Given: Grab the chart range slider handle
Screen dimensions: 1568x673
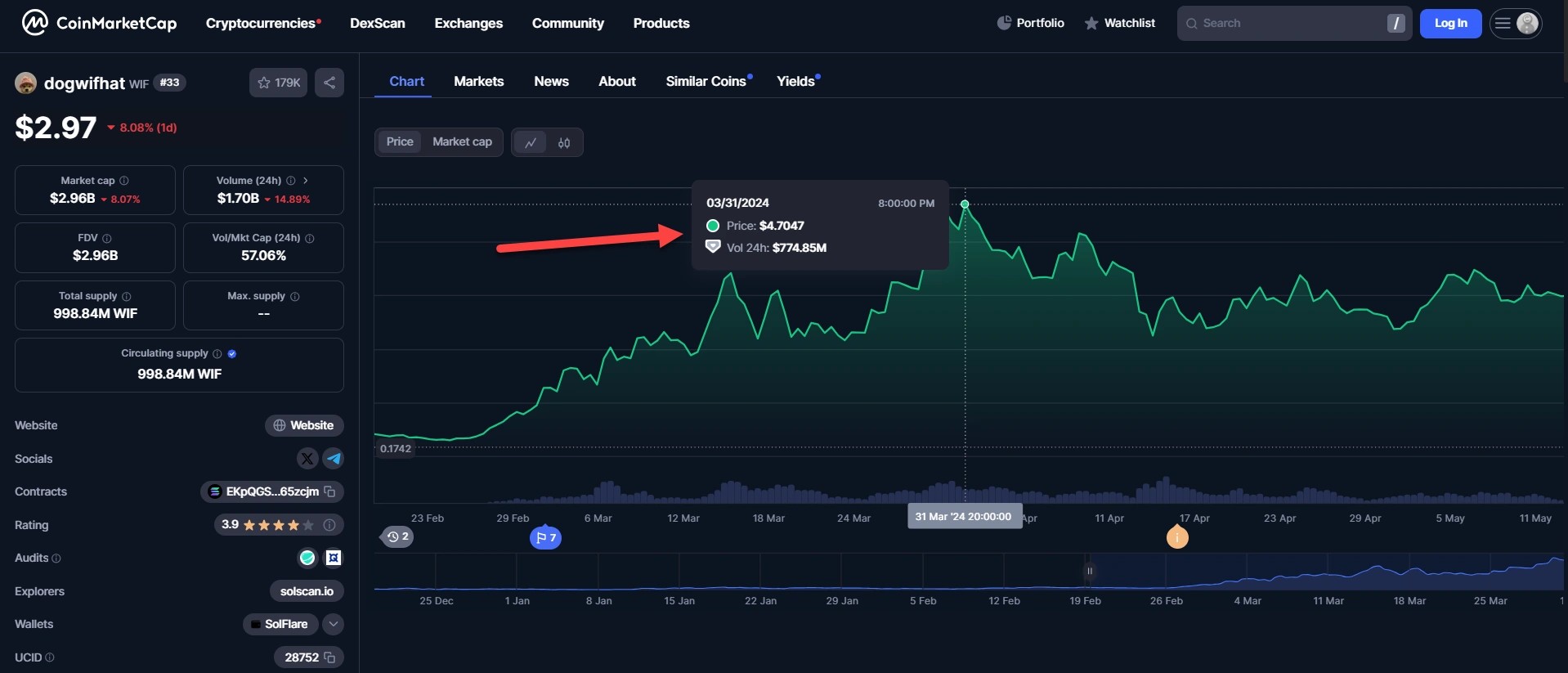Looking at the screenshot, I should (1089, 571).
